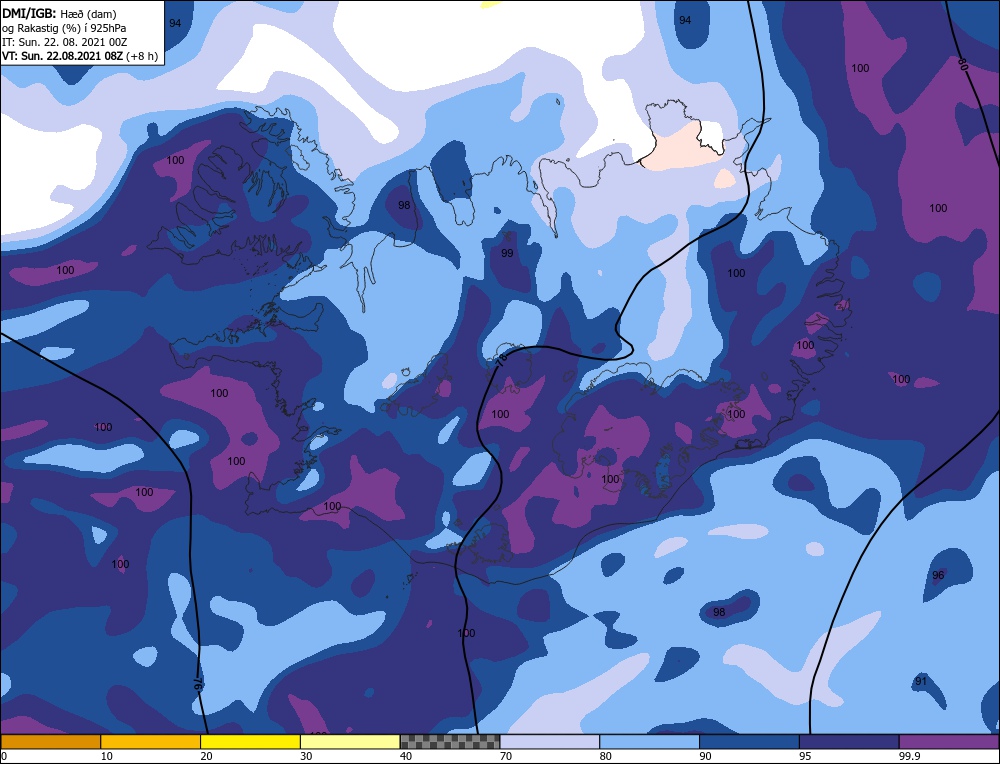Click the "95" legend tick label
Screen dimensions: 1000x764
click(x=805, y=756)
